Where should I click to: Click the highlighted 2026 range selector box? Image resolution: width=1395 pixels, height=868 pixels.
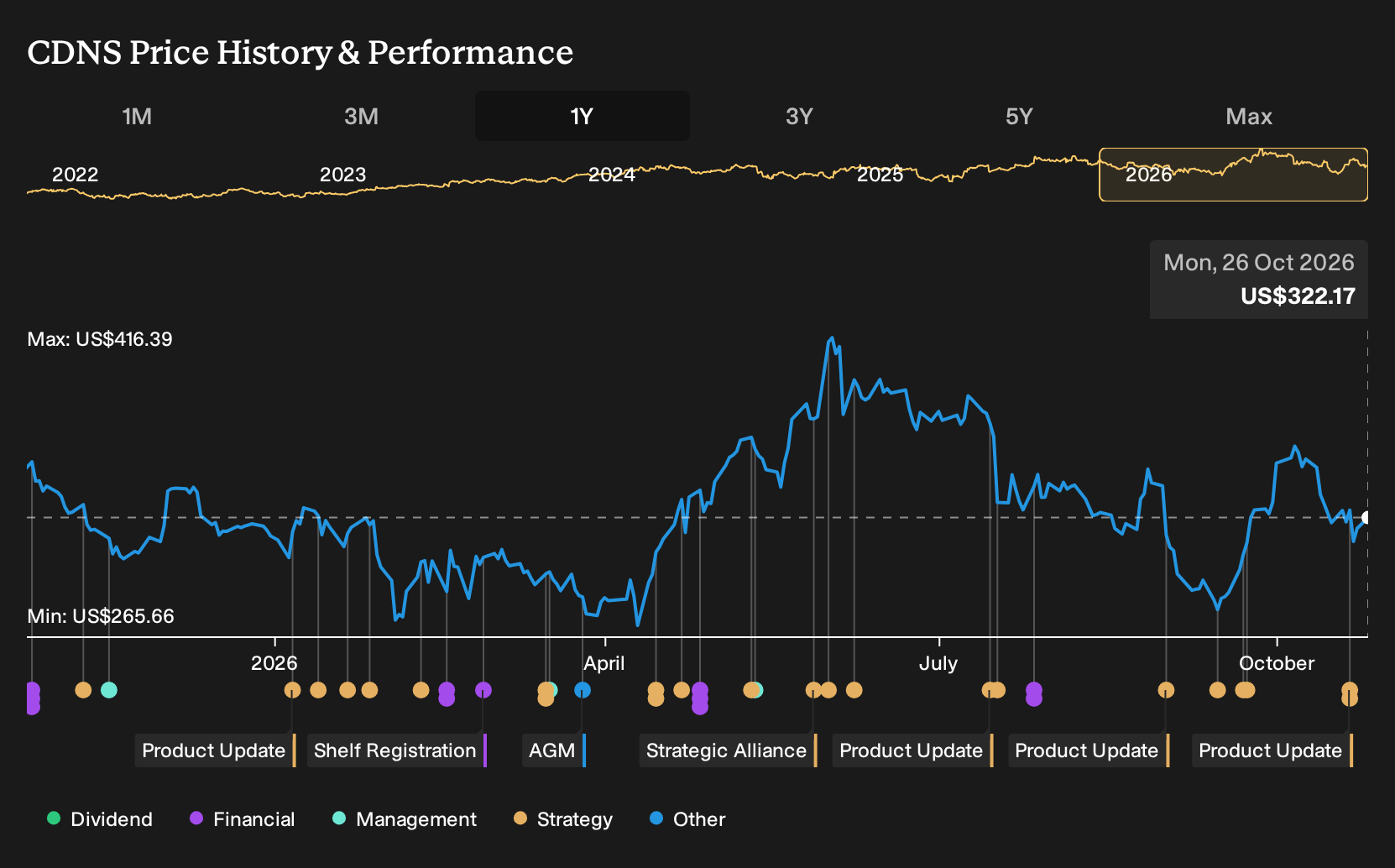pos(1233,175)
